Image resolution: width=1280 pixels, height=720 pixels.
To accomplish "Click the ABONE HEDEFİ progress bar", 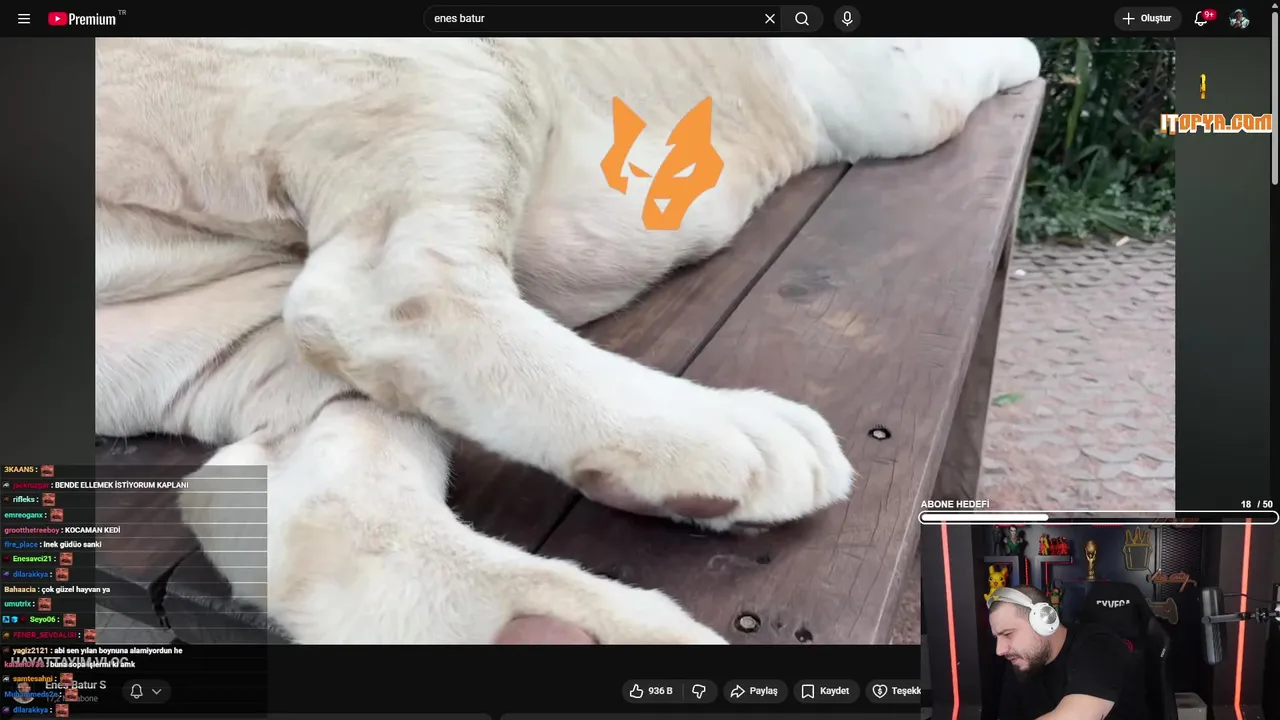I will coord(1099,518).
